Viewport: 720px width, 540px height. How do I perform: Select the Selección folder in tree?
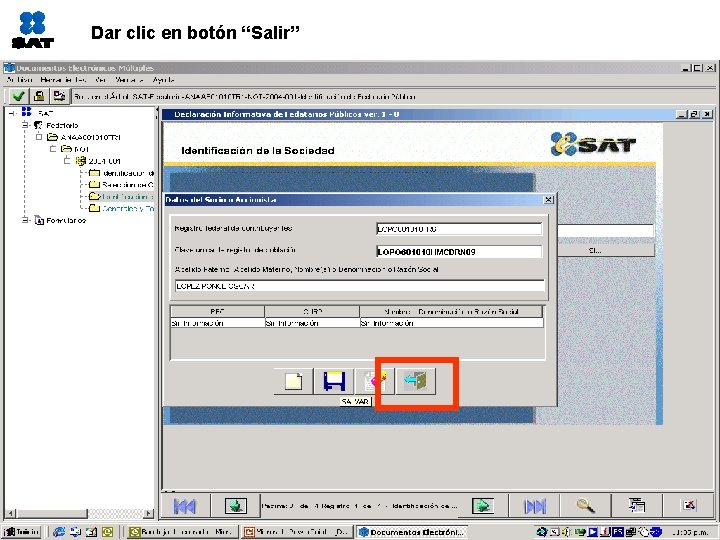tap(122, 185)
